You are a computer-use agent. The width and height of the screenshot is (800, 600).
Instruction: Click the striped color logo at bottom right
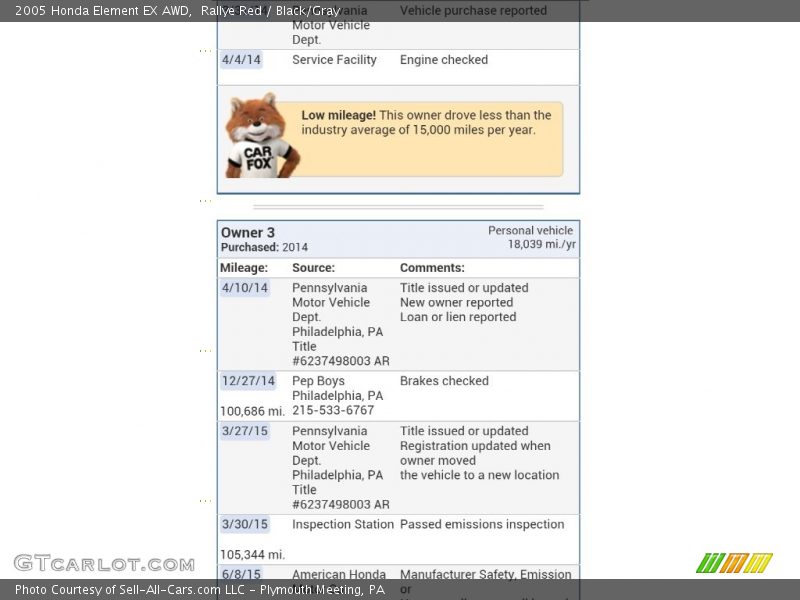pos(734,563)
